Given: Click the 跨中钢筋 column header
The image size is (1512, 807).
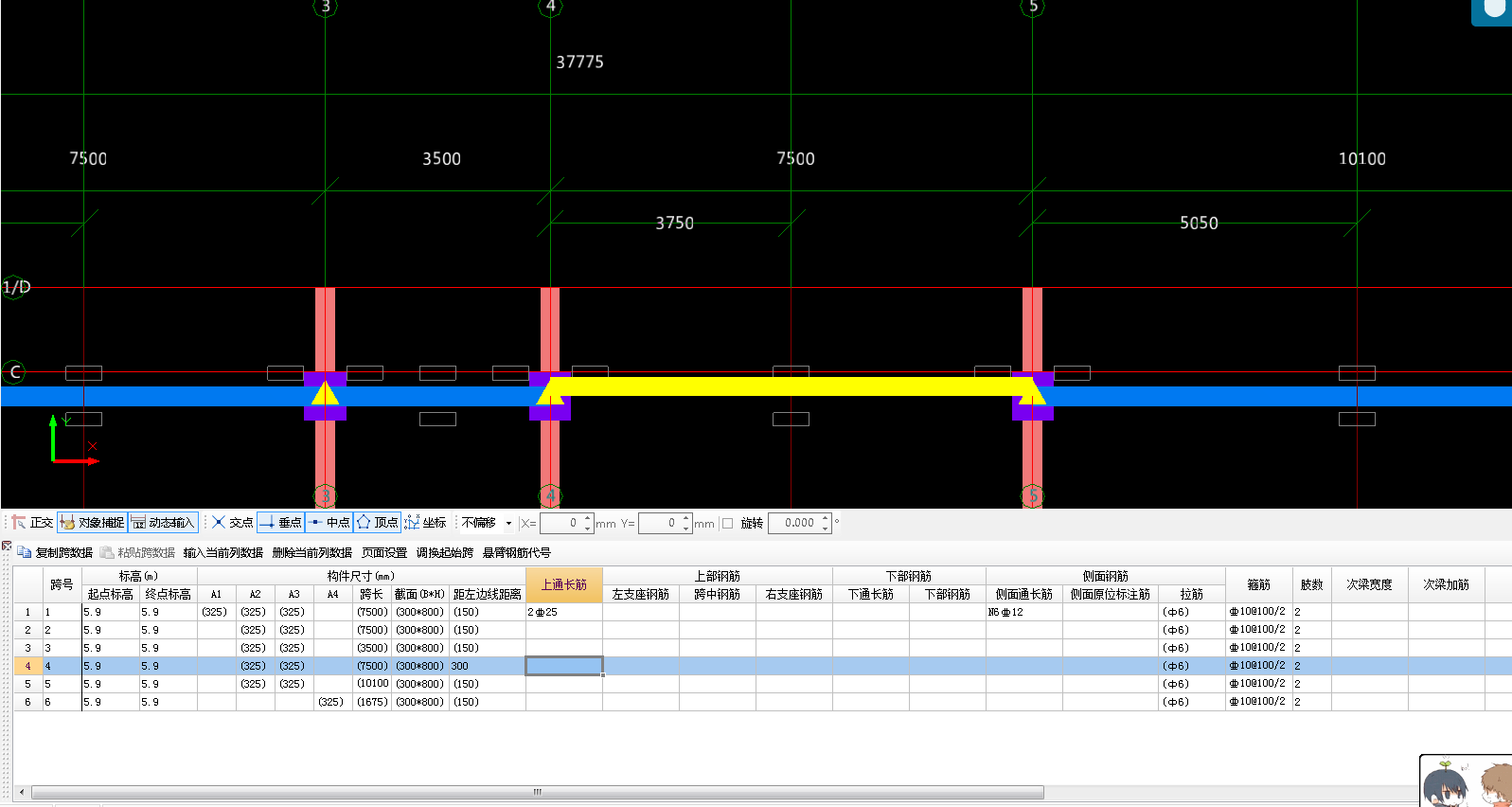Looking at the screenshot, I should [718, 594].
